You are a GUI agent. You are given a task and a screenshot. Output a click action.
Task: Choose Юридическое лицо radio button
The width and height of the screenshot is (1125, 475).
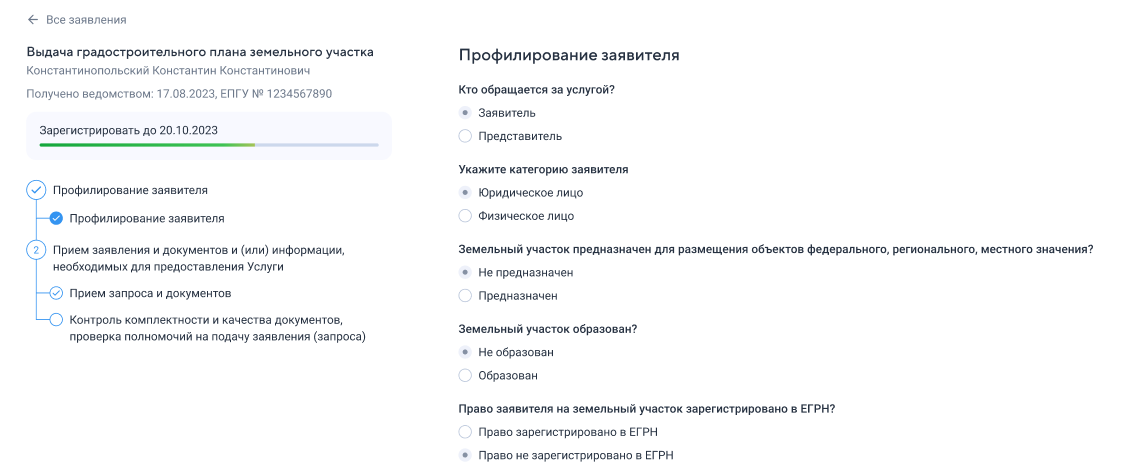465,193
